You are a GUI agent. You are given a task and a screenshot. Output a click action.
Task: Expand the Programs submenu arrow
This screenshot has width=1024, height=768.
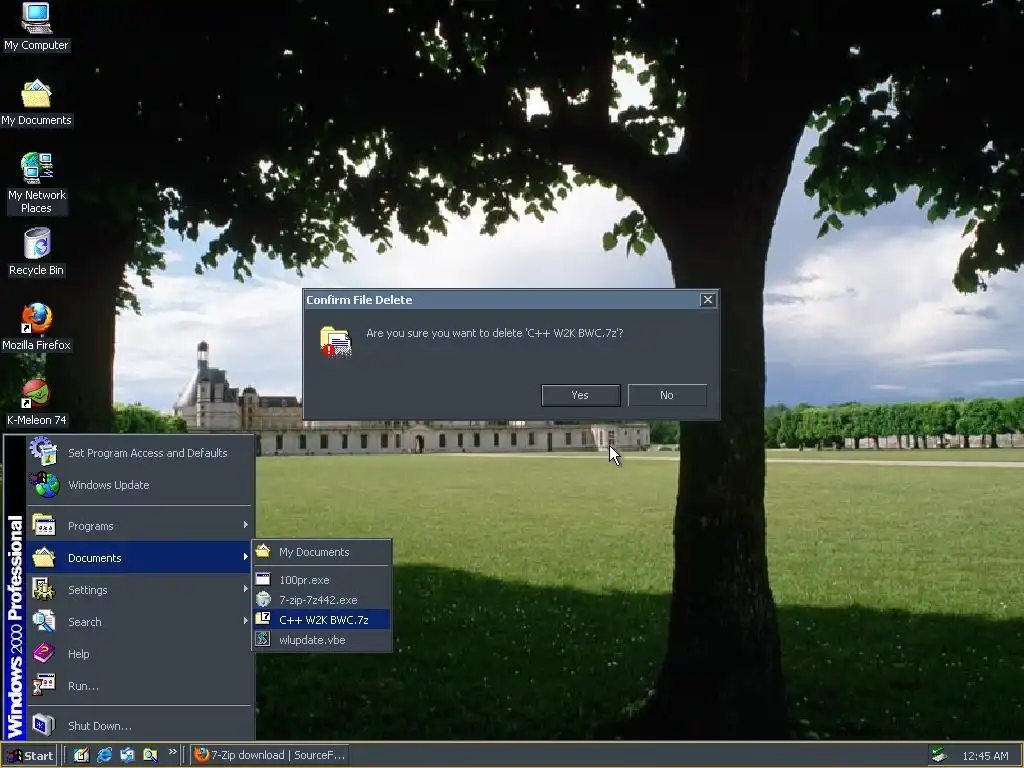[x=246, y=525]
